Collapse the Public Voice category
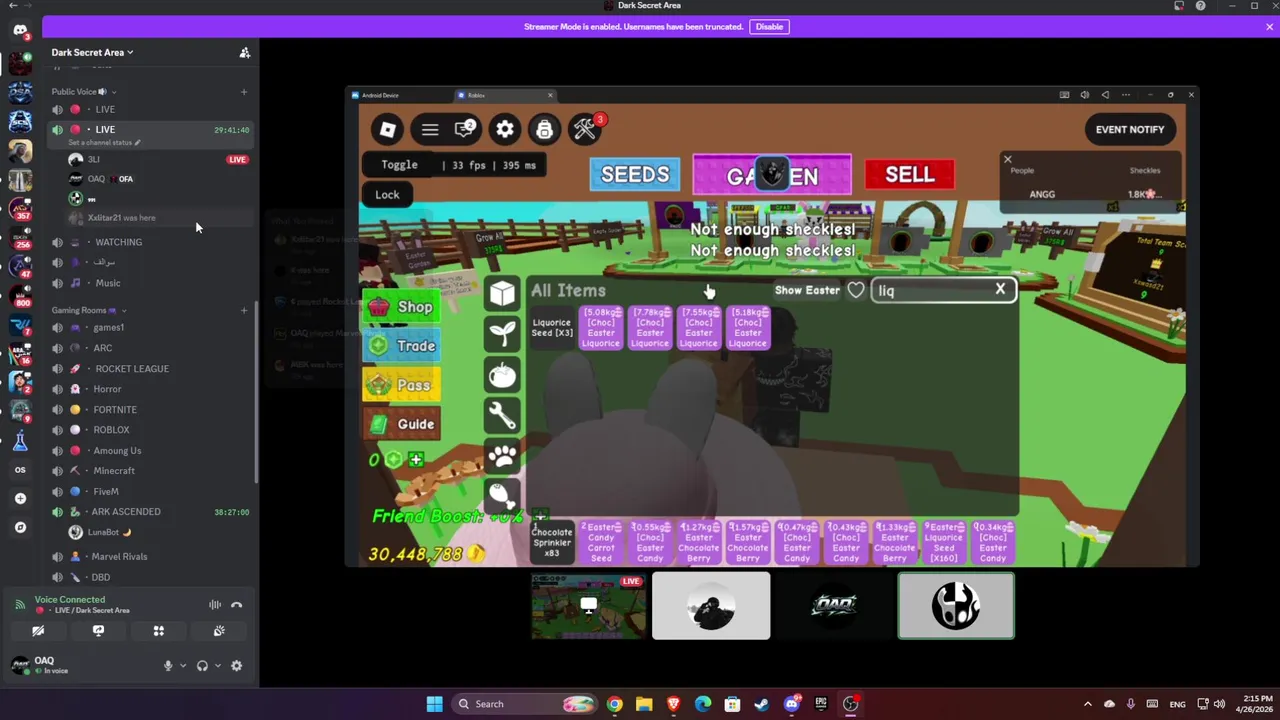The width and height of the screenshot is (1280, 720). pos(84,92)
